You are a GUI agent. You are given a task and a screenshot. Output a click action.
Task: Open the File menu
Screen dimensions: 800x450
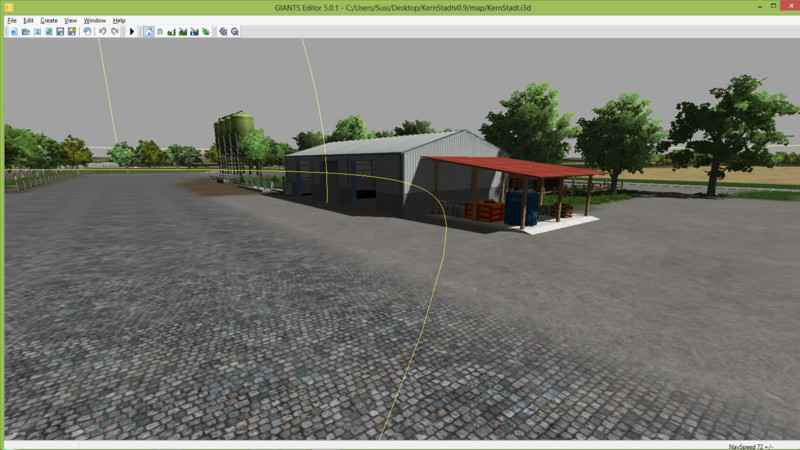click(x=12, y=20)
